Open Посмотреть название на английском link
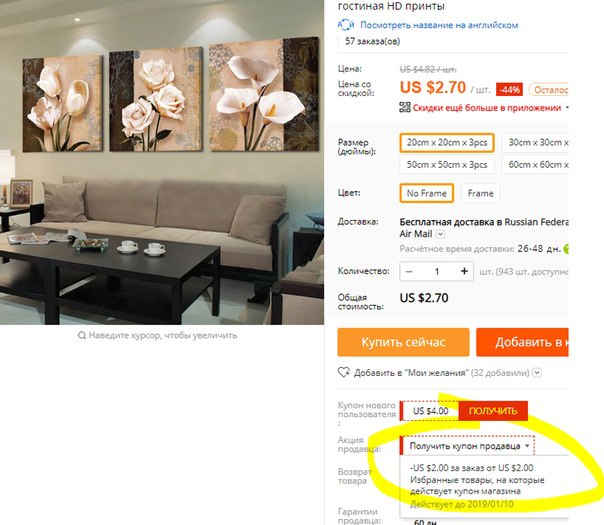Image resolution: width=604 pixels, height=525 pixels. click(x=439, y=25)
